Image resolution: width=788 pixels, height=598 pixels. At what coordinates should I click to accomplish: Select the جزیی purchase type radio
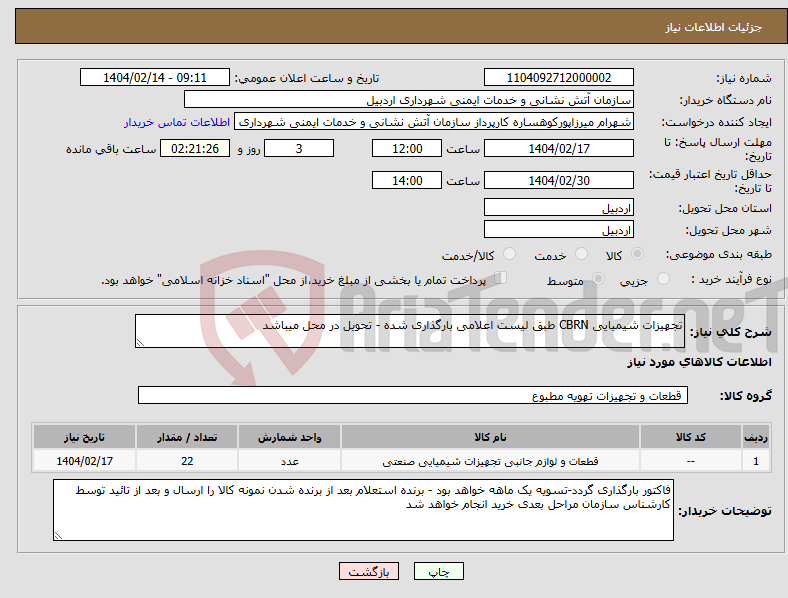point(663,278)
